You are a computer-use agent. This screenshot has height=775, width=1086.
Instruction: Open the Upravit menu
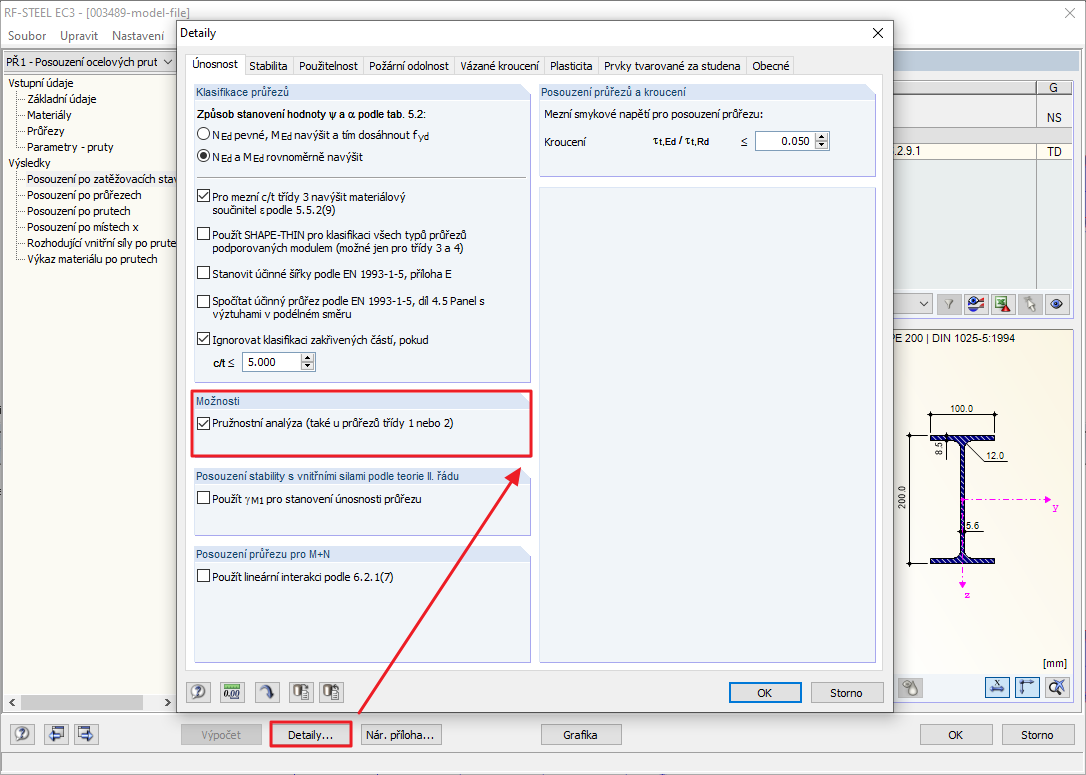tap(79, 35)
